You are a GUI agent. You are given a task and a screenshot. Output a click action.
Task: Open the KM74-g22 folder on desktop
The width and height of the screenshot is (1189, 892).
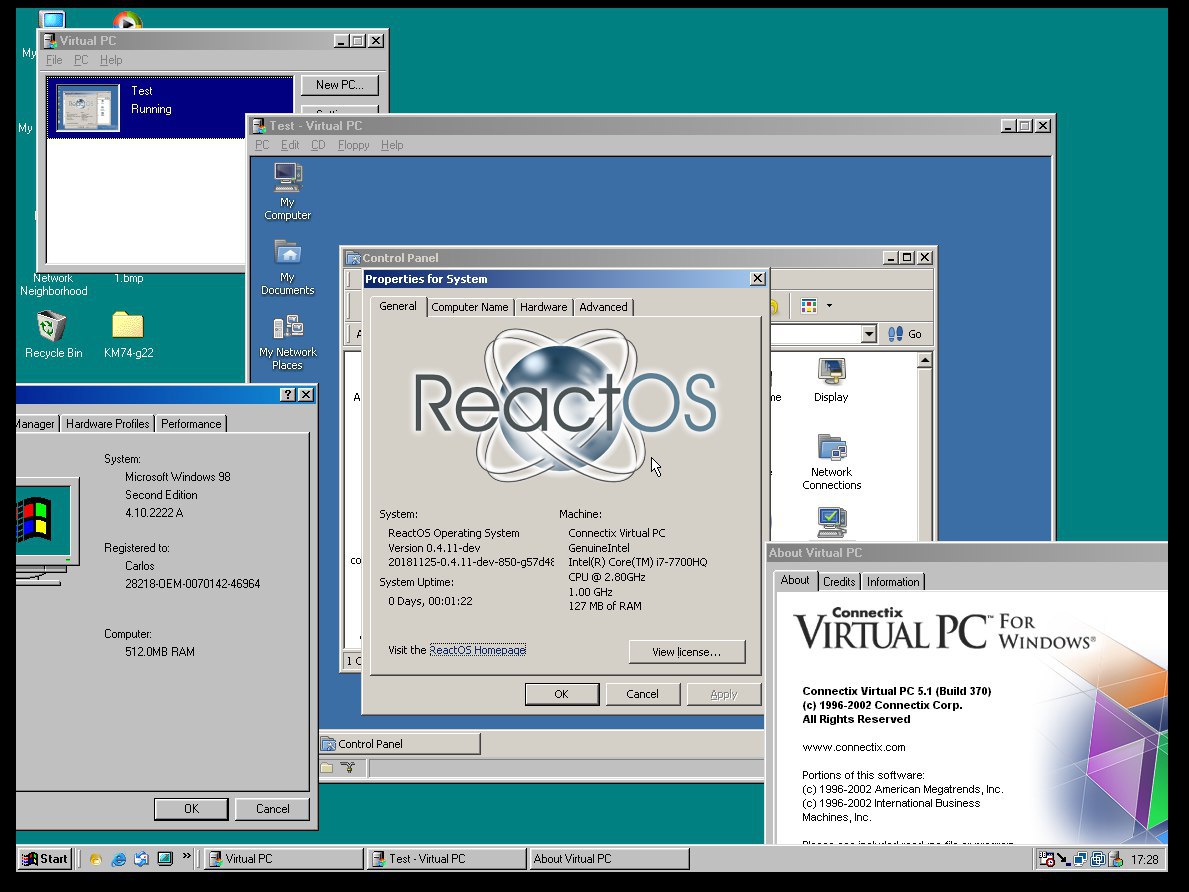pyautogui.click(x=128, y=334)
